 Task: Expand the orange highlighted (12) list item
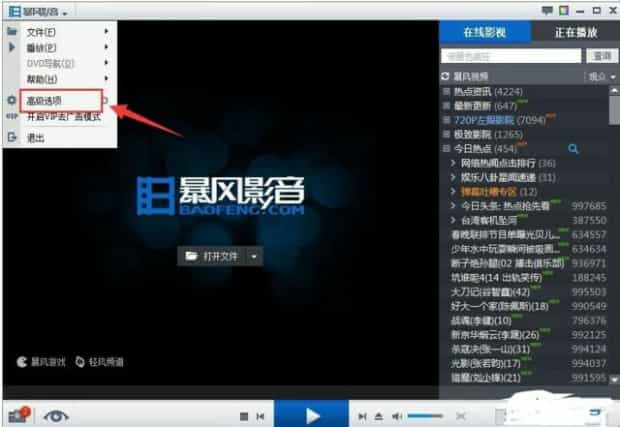[453, 192]
